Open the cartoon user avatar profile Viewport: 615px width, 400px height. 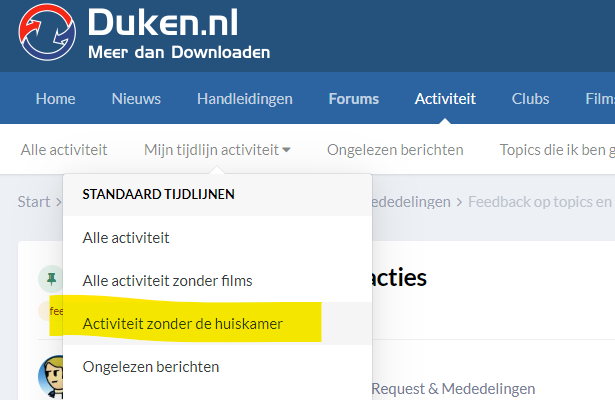pyautogui.click(x=51, y=377)
